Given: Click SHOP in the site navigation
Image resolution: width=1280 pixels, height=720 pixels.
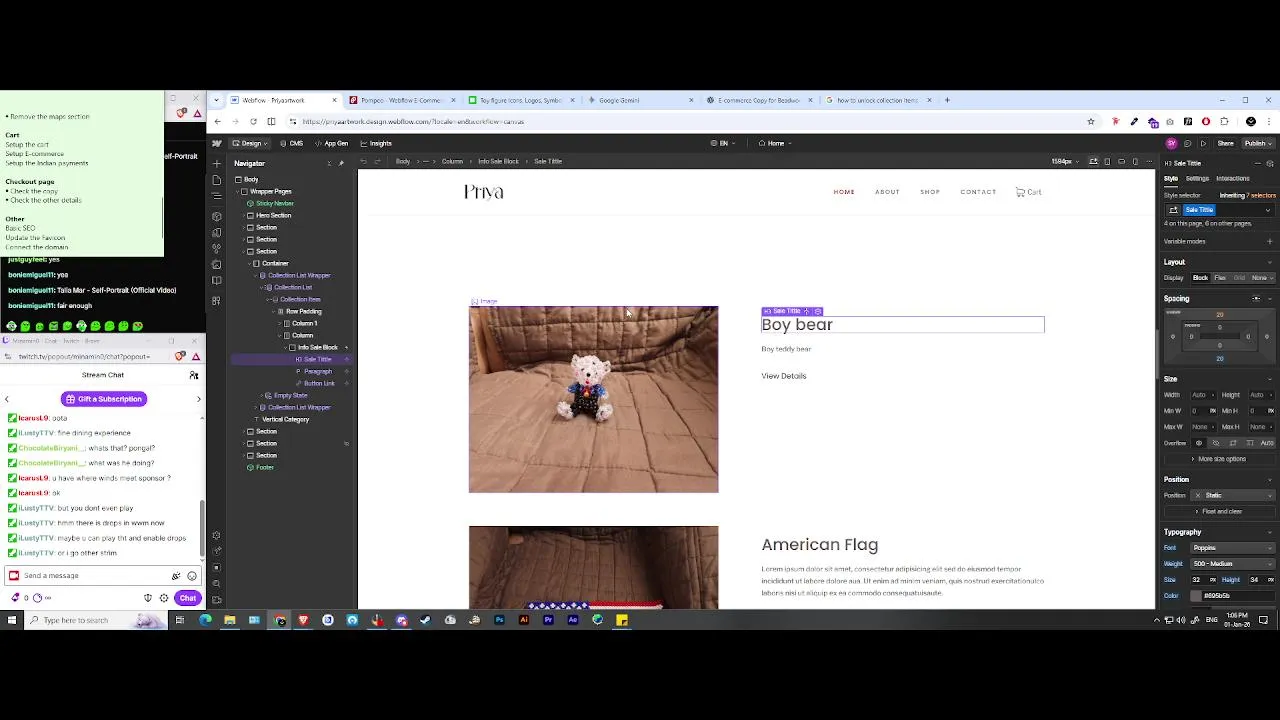Looking at the screenshot, I should click(x=930, y=192).
